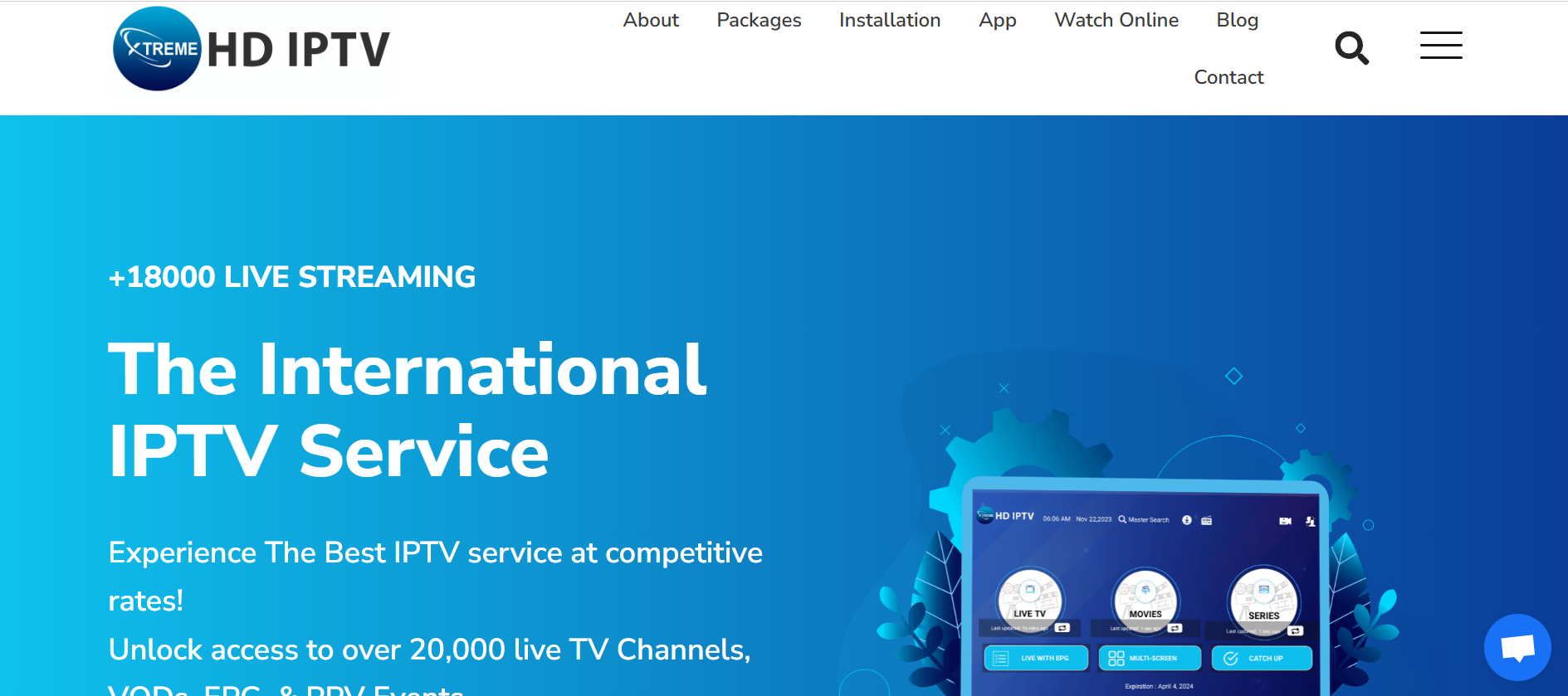This screenshot has width=1568, height=696.
Task: Open the live chat bubble
Action: click(x=1517, y=647)
